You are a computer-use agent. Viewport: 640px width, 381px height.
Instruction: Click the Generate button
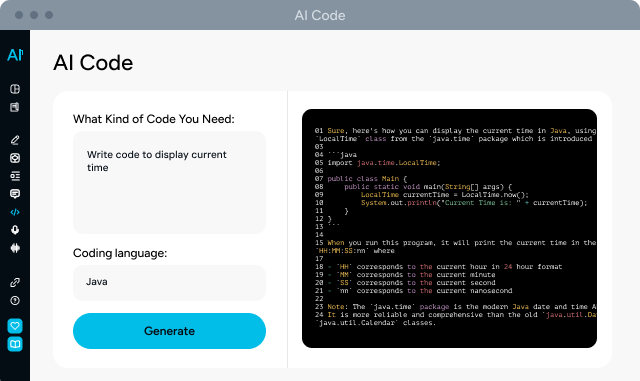pyautogui.click(x=169, y=331)
